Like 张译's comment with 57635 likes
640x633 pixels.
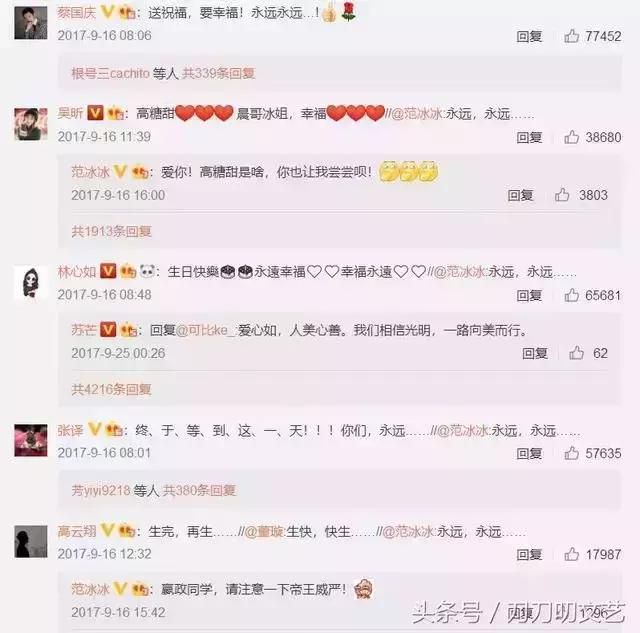(x=571, y=453)
